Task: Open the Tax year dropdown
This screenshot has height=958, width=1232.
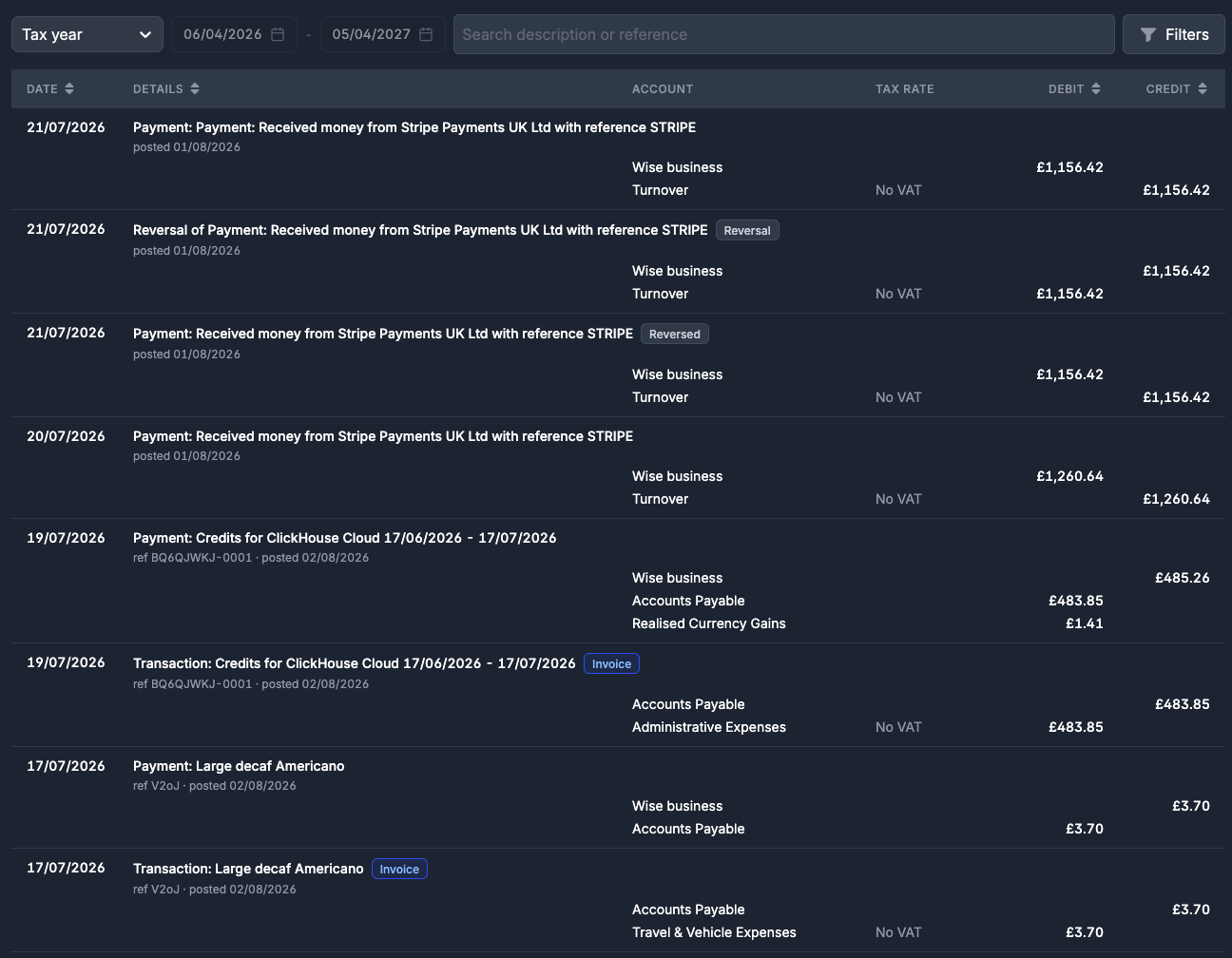Action: click(87, 34)
